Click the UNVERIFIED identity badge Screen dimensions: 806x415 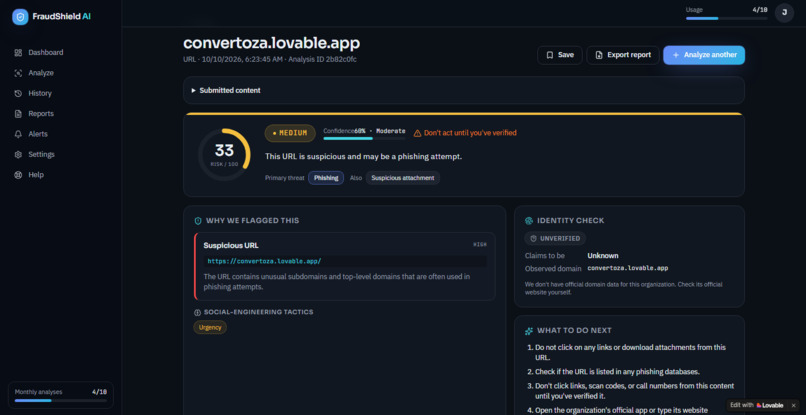[x=555, y=239]
